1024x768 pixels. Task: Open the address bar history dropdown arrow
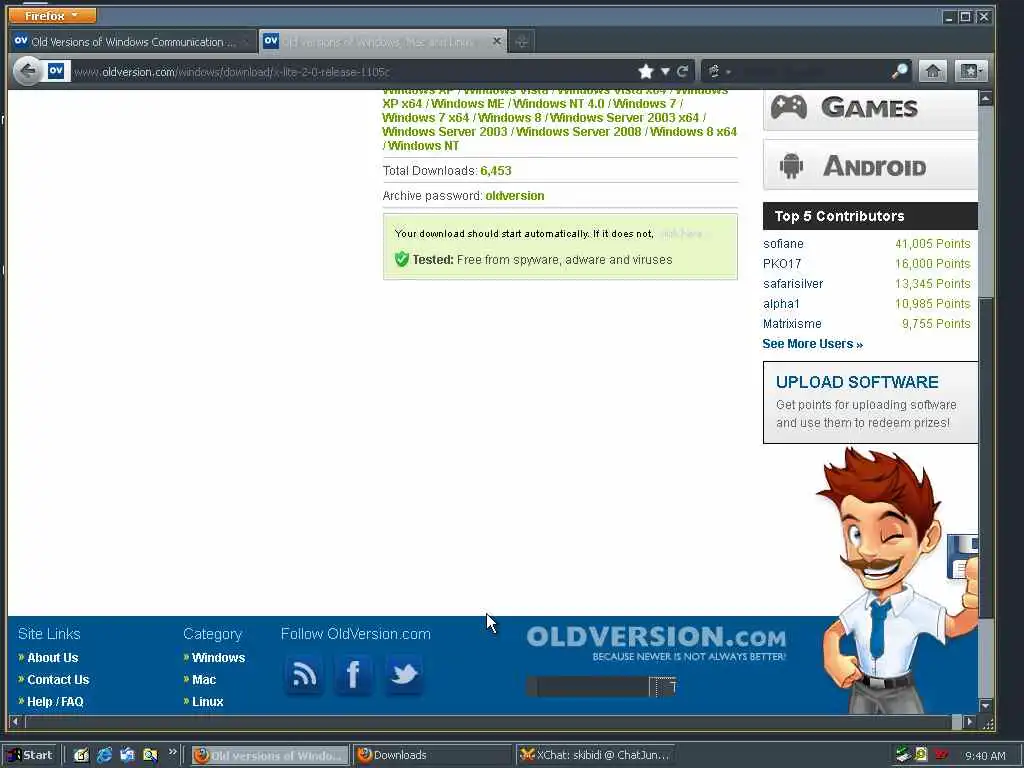click(x=665, y=71)
